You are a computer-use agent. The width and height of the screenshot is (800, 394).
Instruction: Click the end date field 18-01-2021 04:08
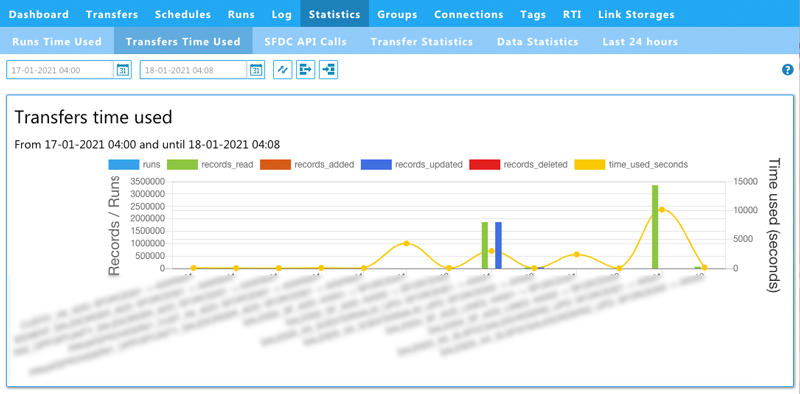pos(193,70)
